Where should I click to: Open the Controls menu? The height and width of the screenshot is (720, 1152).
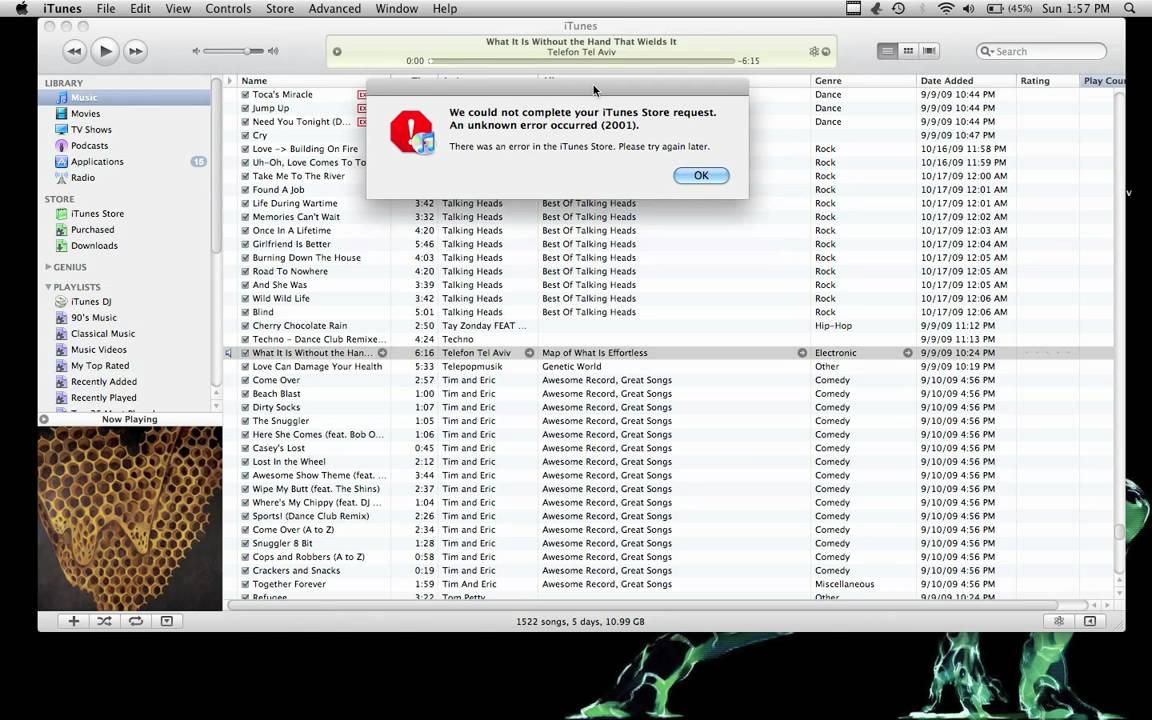pyautogui.click(x=228, y=9)
